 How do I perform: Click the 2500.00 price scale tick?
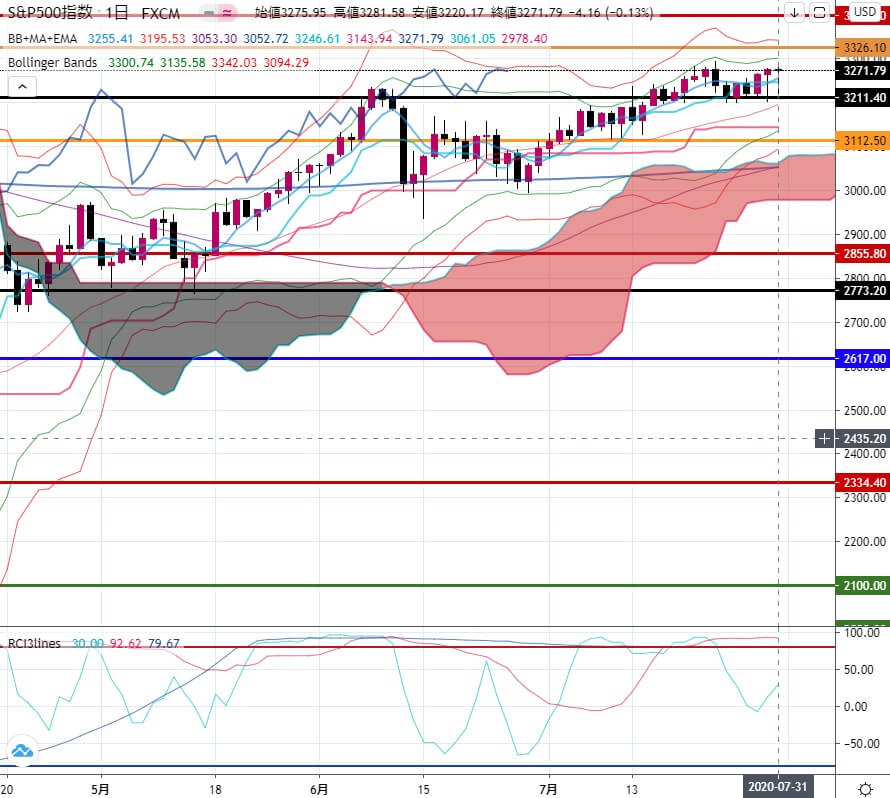864,410
